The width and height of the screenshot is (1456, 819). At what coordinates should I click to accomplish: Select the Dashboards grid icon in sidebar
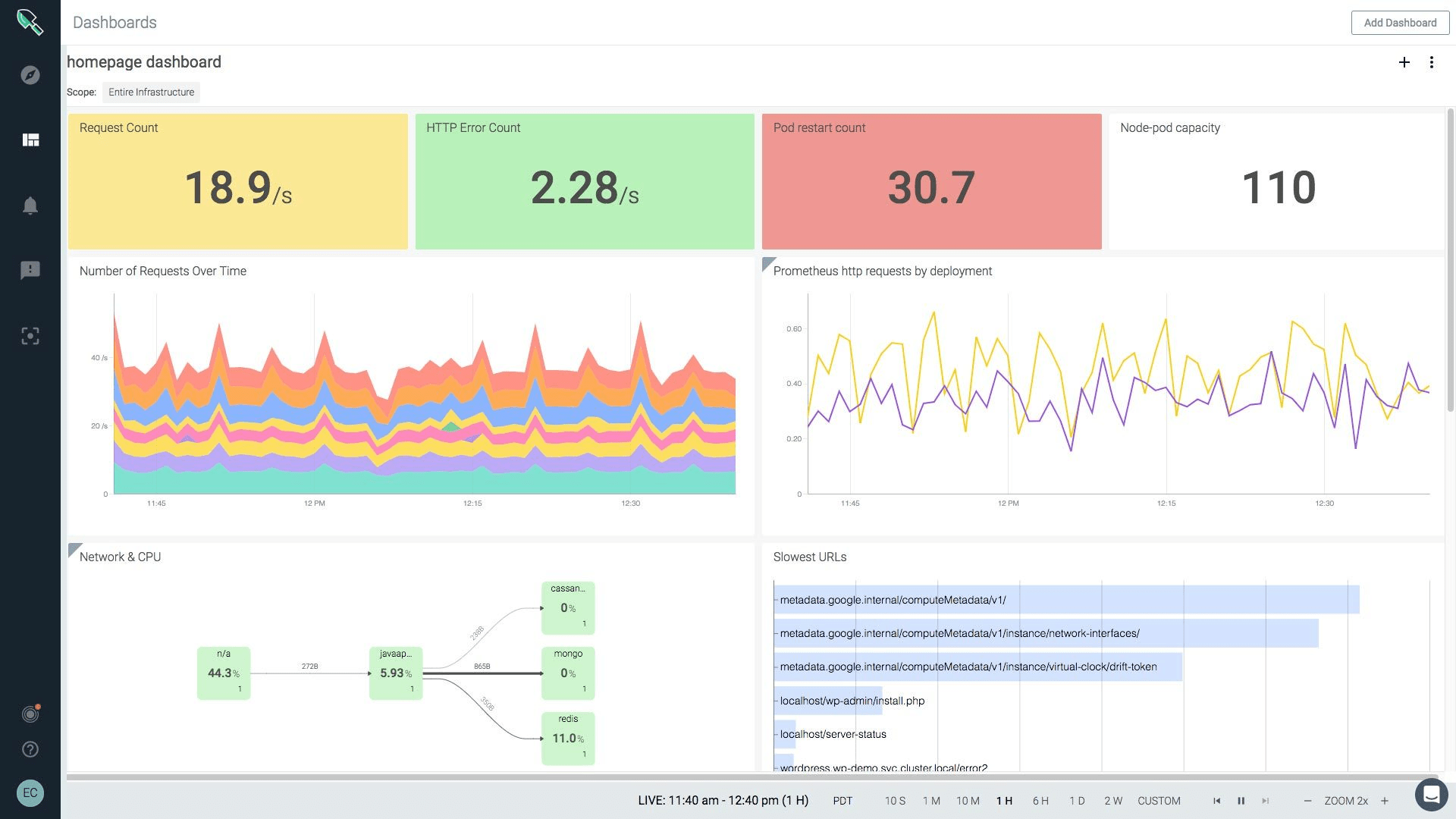click(x=30, y=140)
